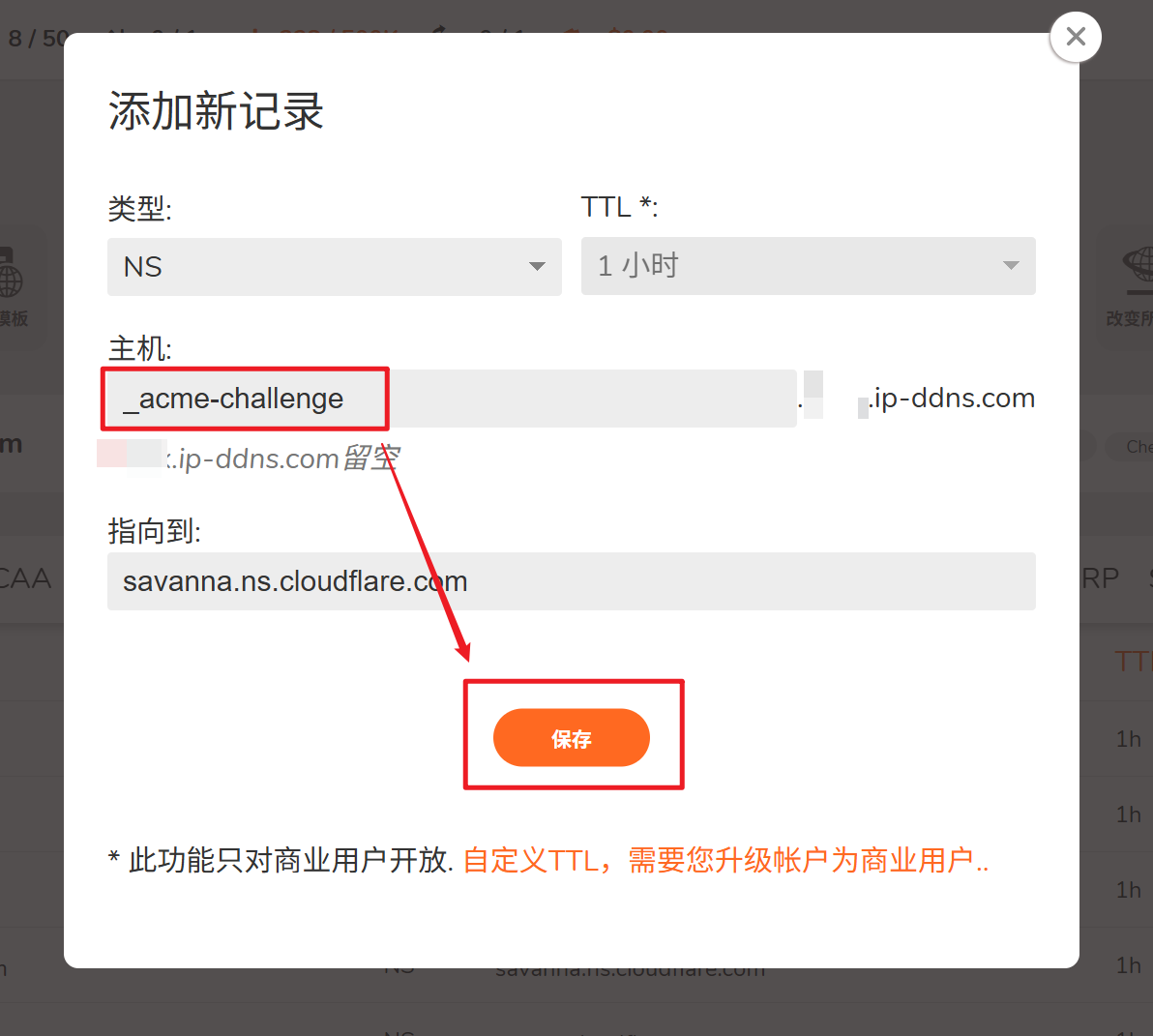Click the orange TTL column header
1153x1036 pixels.
click(1133, 662)
